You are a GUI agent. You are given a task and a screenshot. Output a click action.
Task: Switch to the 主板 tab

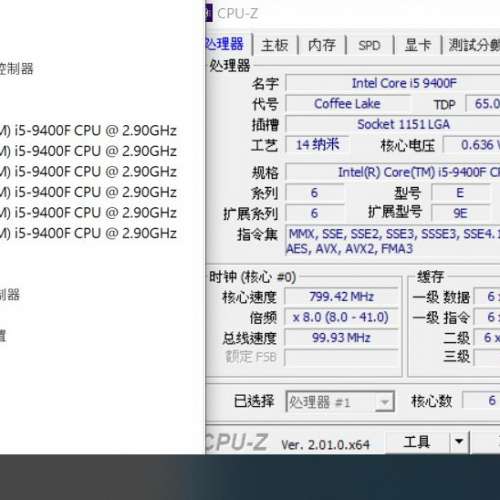(275, 45)
